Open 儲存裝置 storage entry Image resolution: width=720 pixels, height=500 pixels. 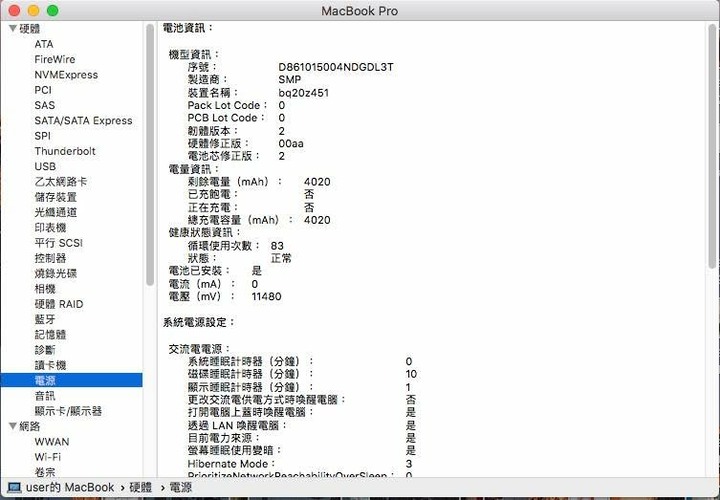[x=56, y=197]
